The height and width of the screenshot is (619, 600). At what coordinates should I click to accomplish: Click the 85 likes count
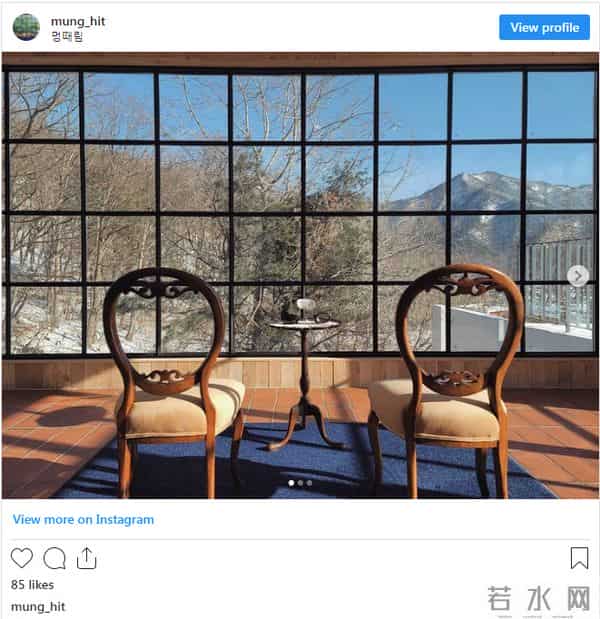tap(32, 585)
